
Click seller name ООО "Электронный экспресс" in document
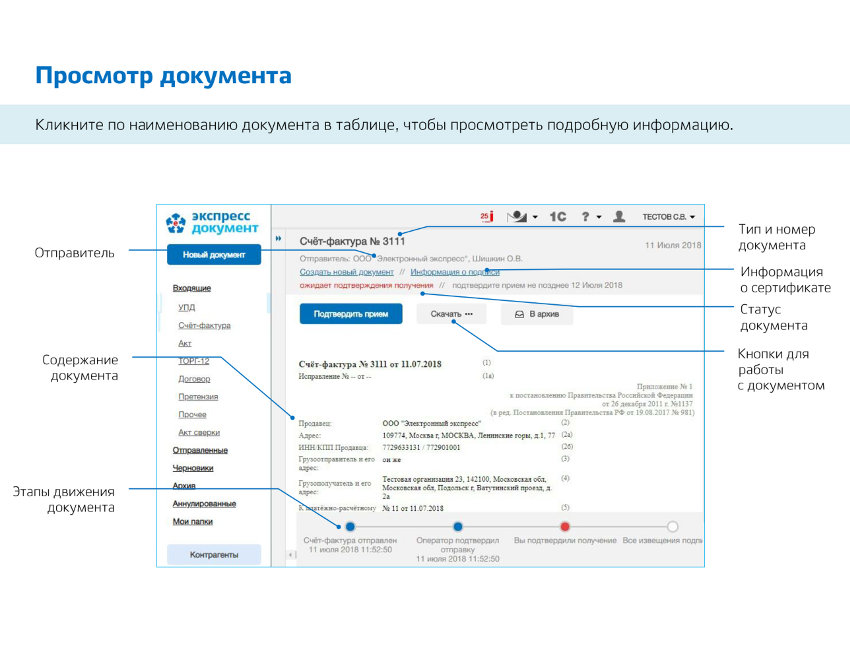[432, 423]
